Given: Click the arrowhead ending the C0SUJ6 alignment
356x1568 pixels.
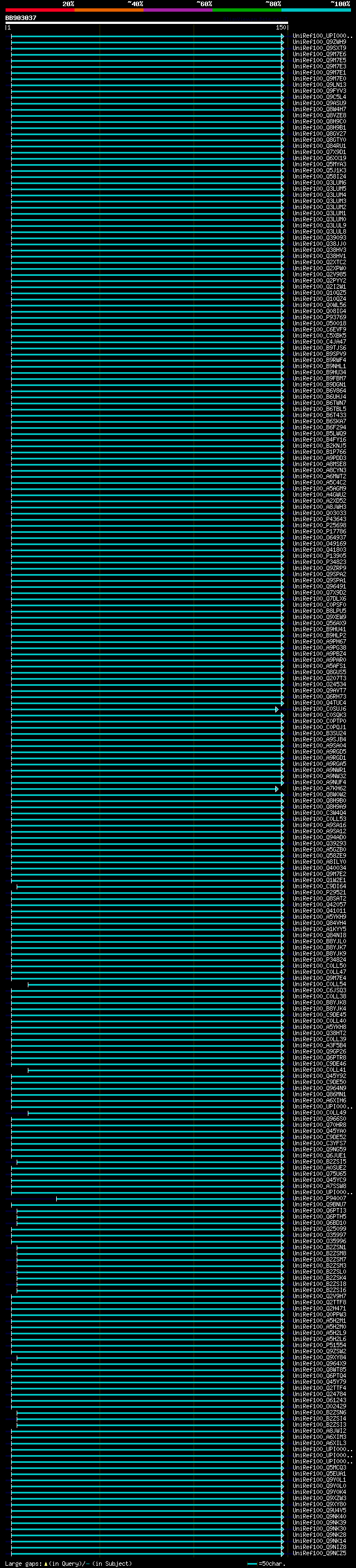Looking at the screenshot, I should (x=277, y=709).
